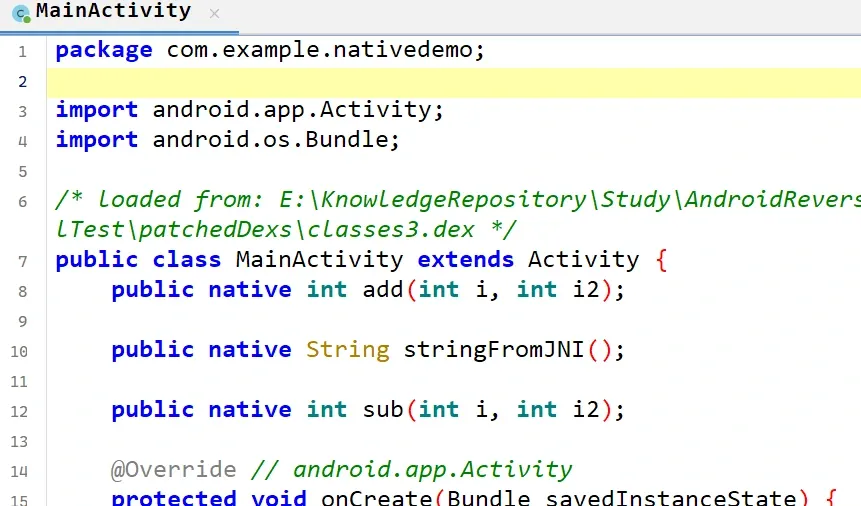Click the 'add' method name

[383, 289]
